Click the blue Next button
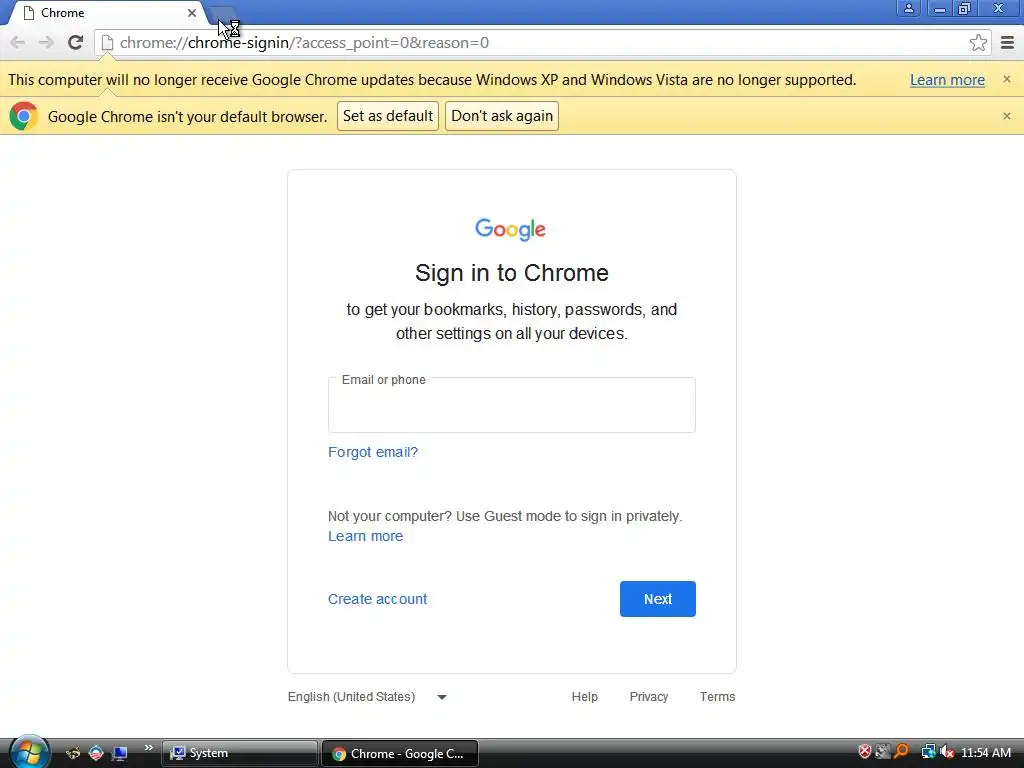The height and width of the screenshot is (768, 1024). 658,599
